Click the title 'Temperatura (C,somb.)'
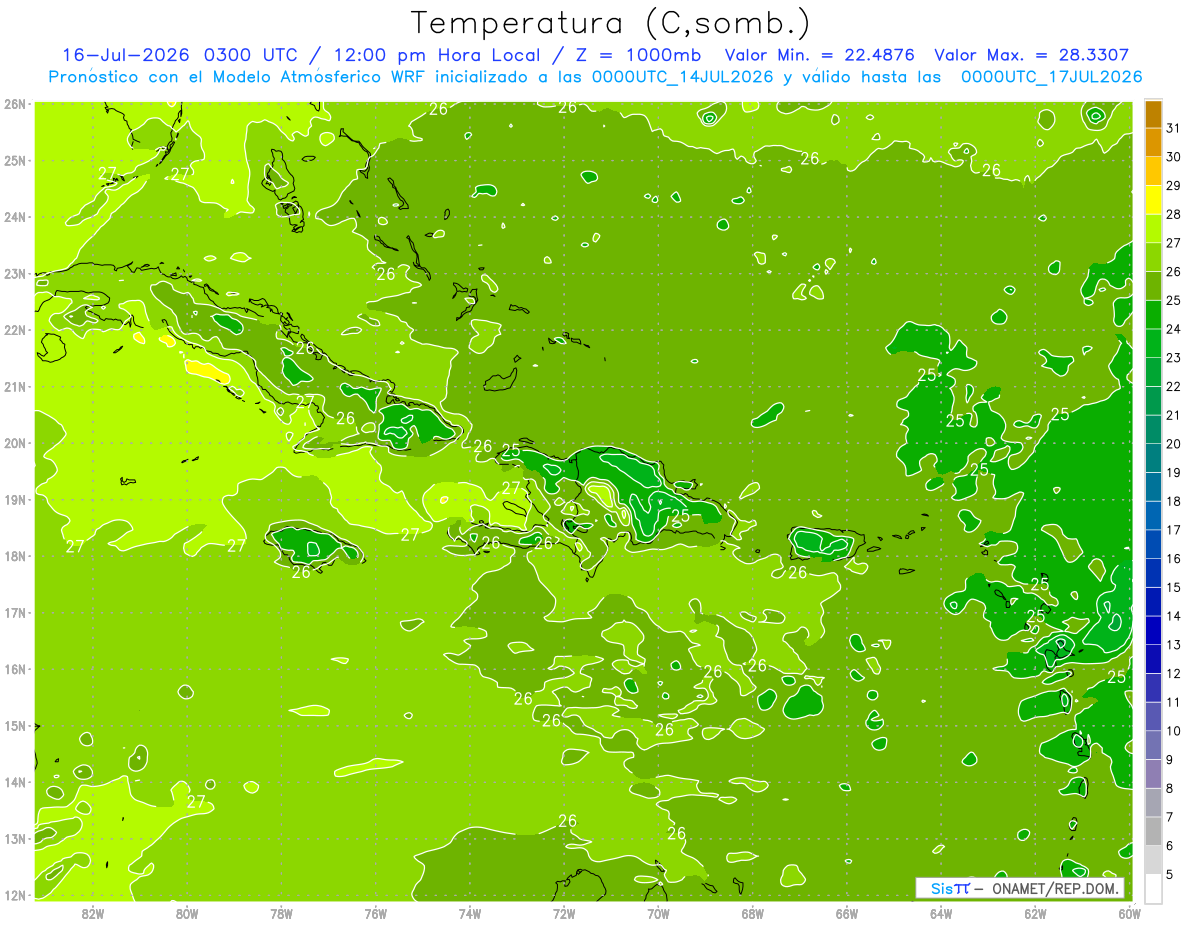 (611, 22)
